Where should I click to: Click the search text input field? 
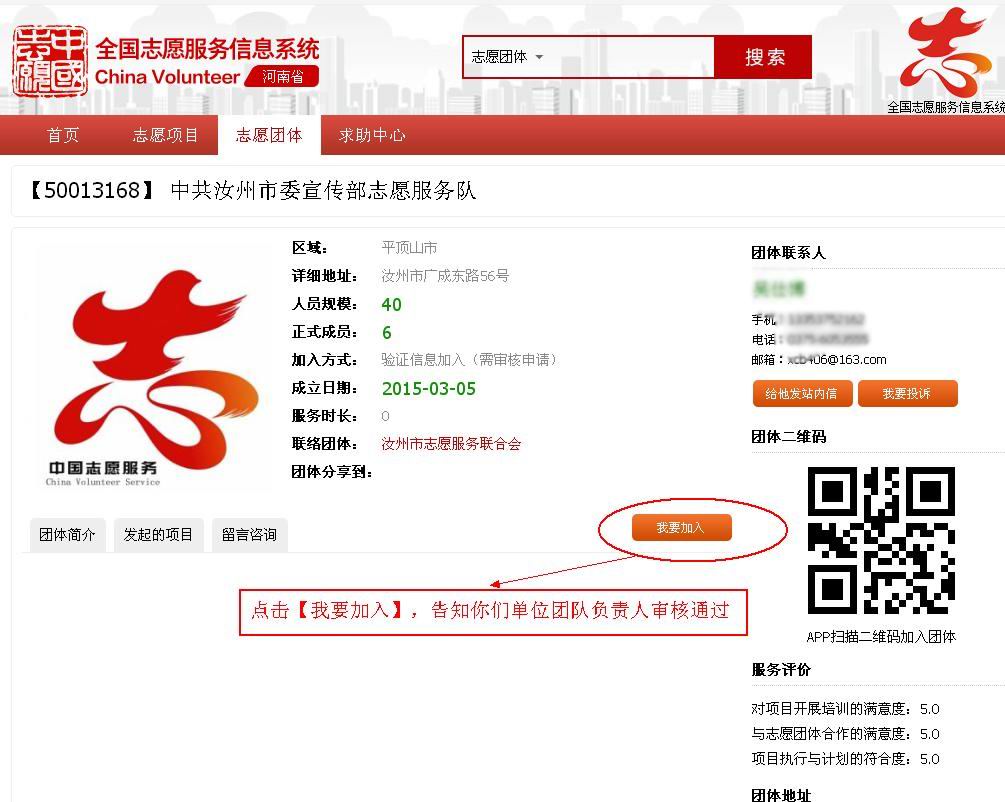(630, 57)
